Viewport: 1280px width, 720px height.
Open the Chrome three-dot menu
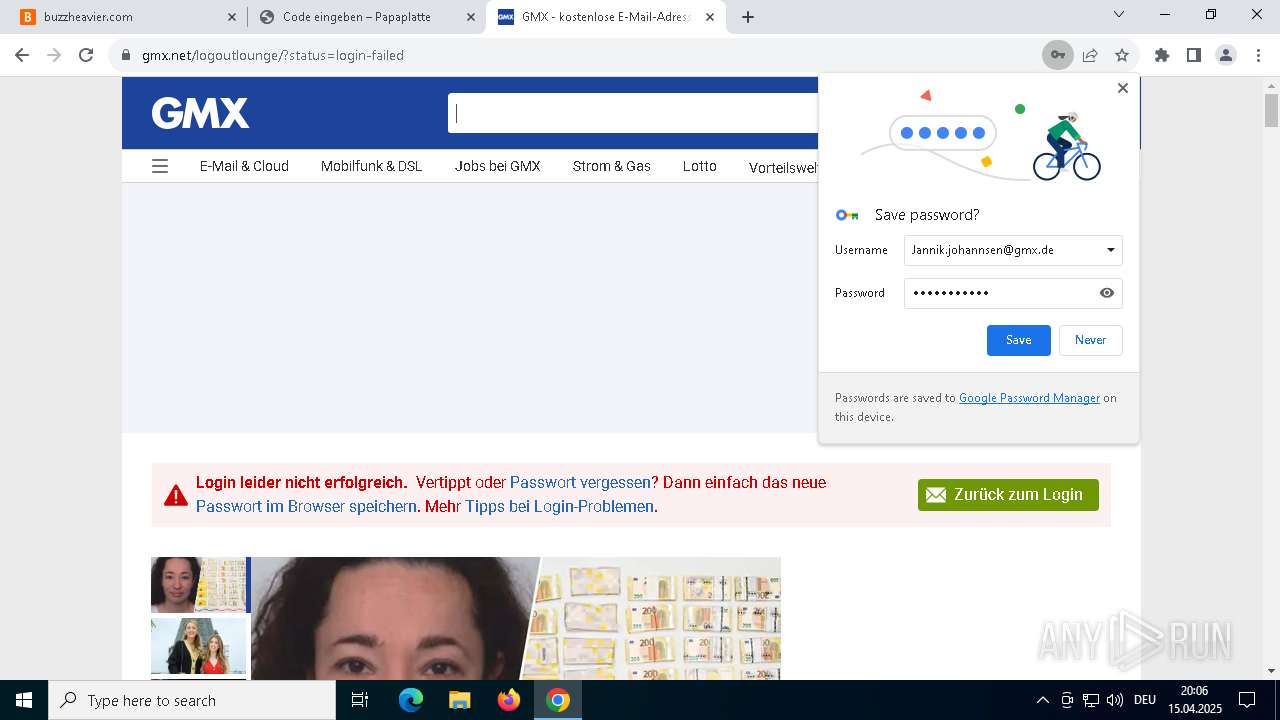(x=1258, y=55)
